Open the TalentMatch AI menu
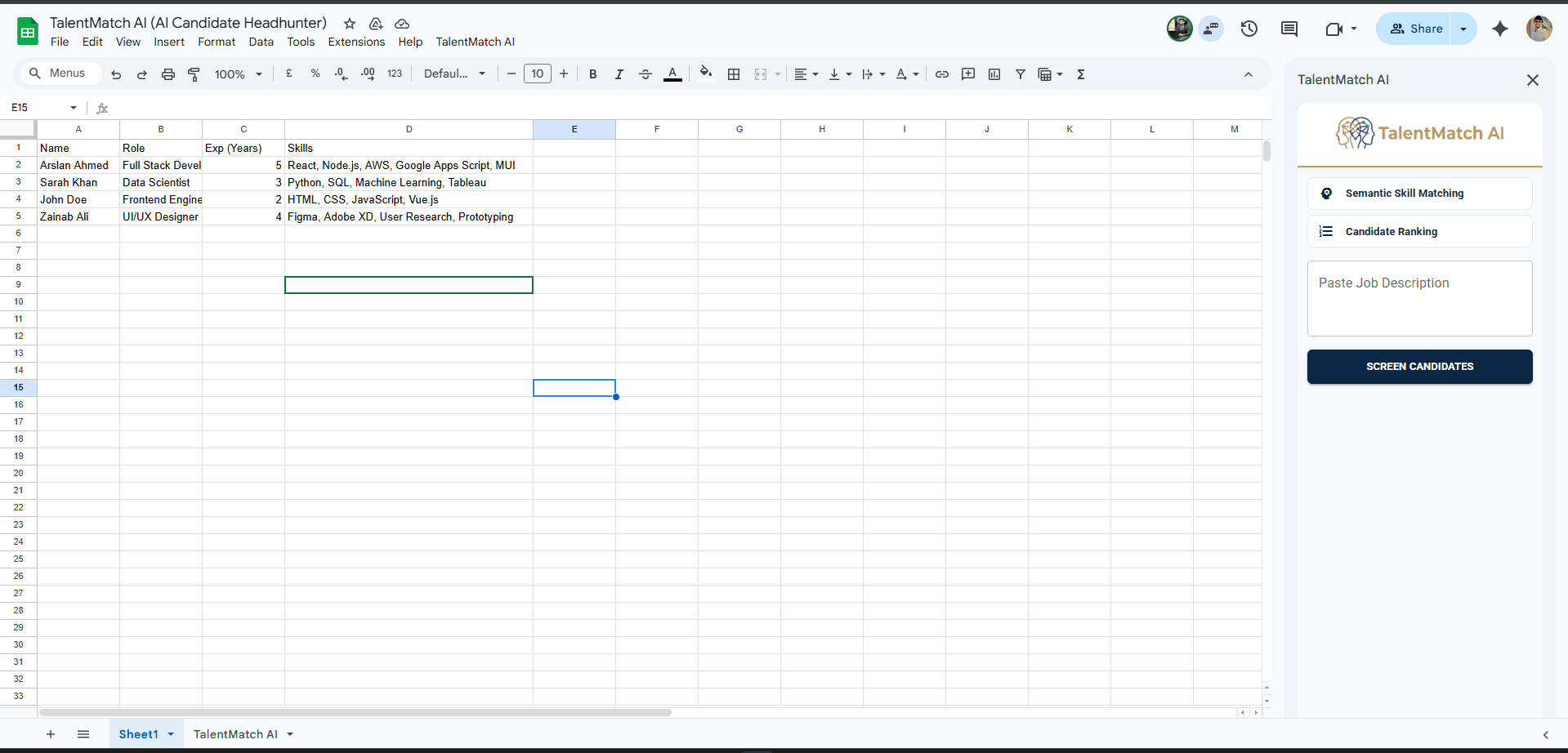Viewport: 1568px width, 753px height. tap(476, 42)
